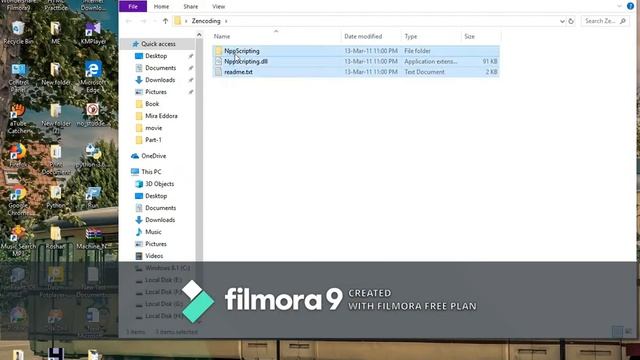Open Documents under This PC

[160, 208]
